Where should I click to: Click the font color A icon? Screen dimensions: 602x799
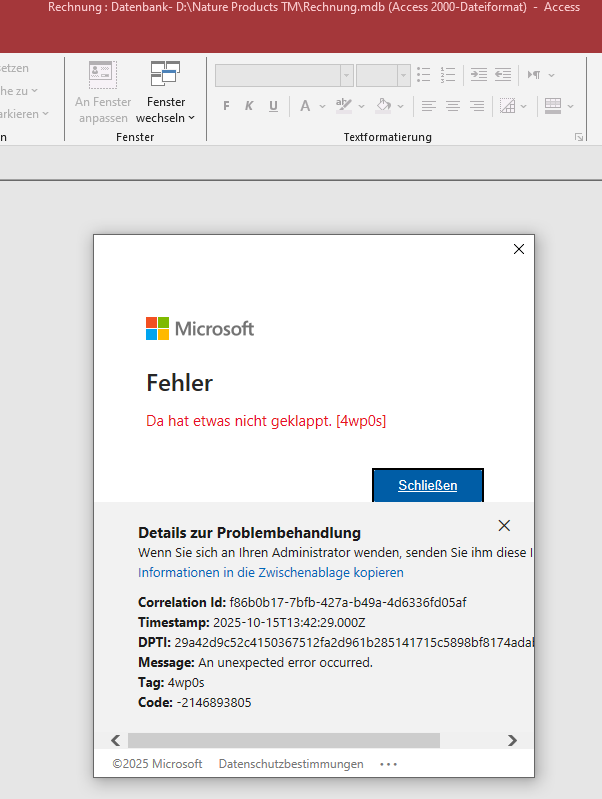pyautogui.click(x=305, y=106)
